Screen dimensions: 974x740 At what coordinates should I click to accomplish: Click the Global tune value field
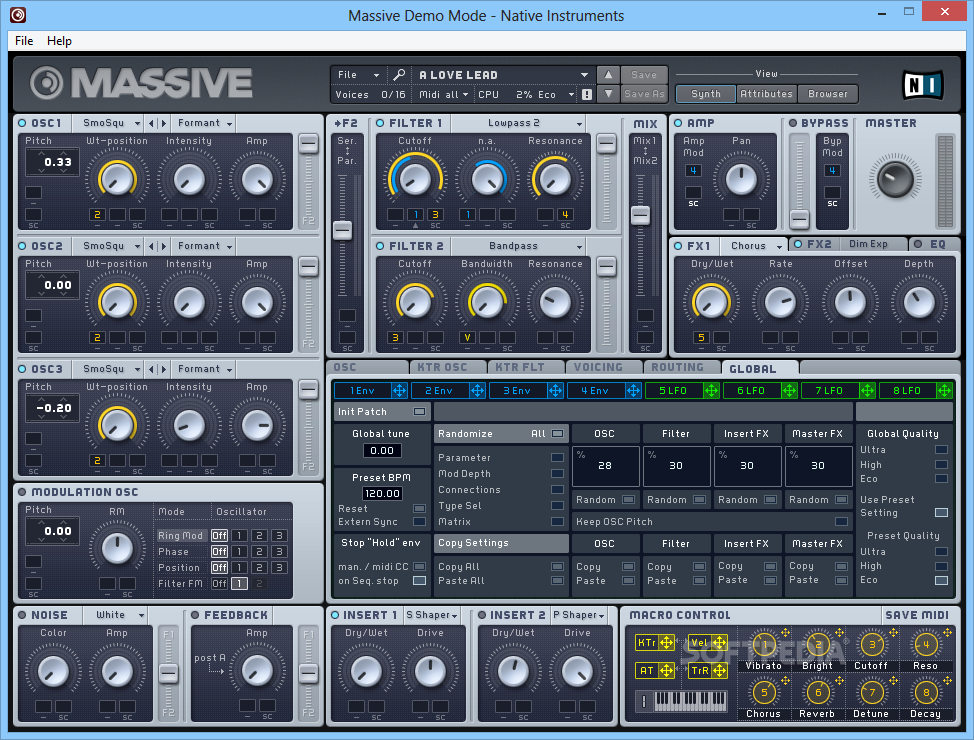(382, 450)
